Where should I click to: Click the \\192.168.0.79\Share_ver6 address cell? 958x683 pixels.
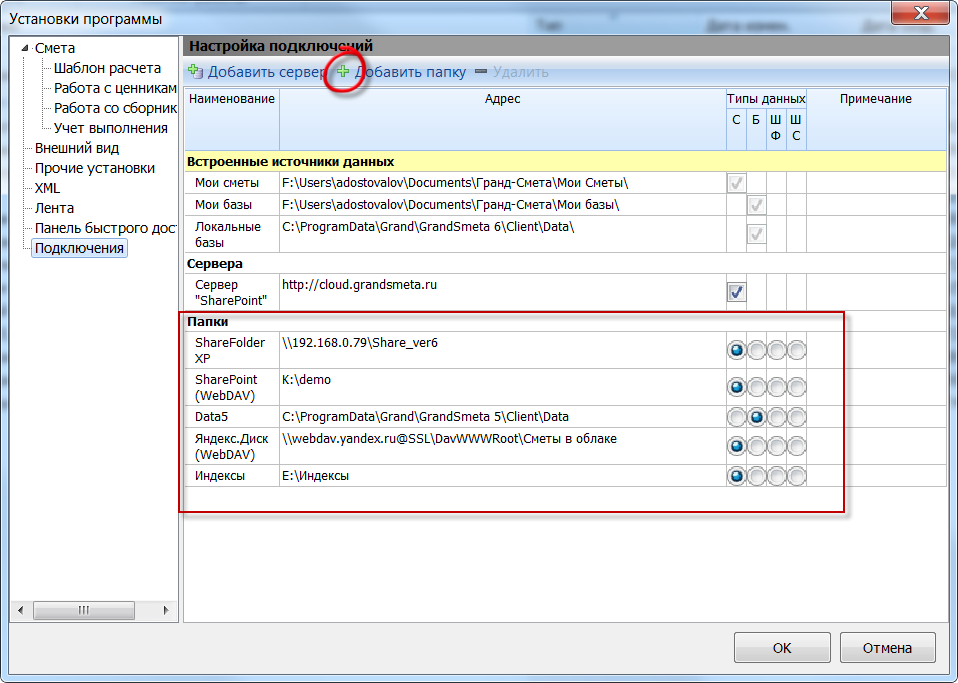coord(503,350)
